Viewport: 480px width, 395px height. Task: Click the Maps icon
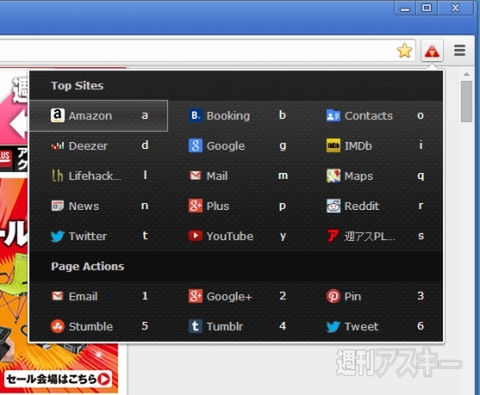tap(333, 176)
